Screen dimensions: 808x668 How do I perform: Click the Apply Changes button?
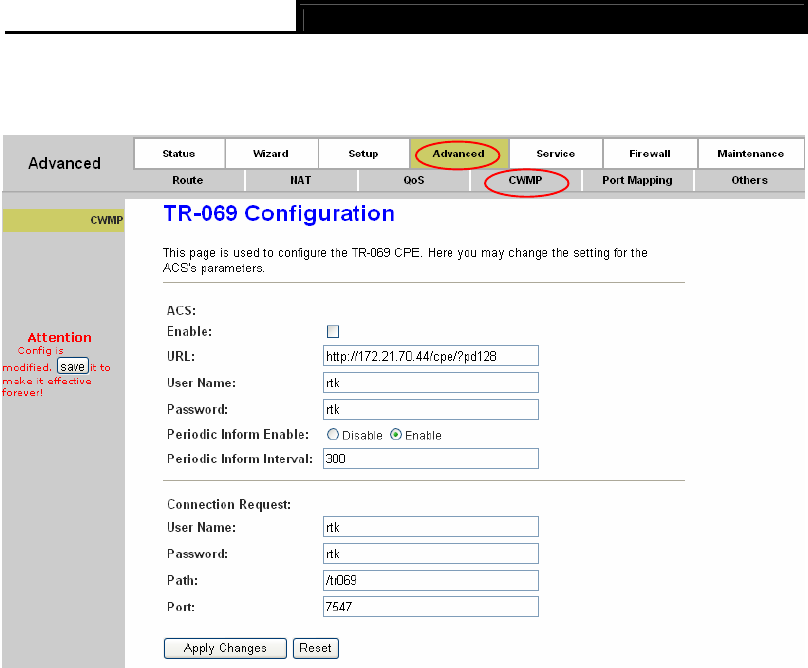(225, 648)
